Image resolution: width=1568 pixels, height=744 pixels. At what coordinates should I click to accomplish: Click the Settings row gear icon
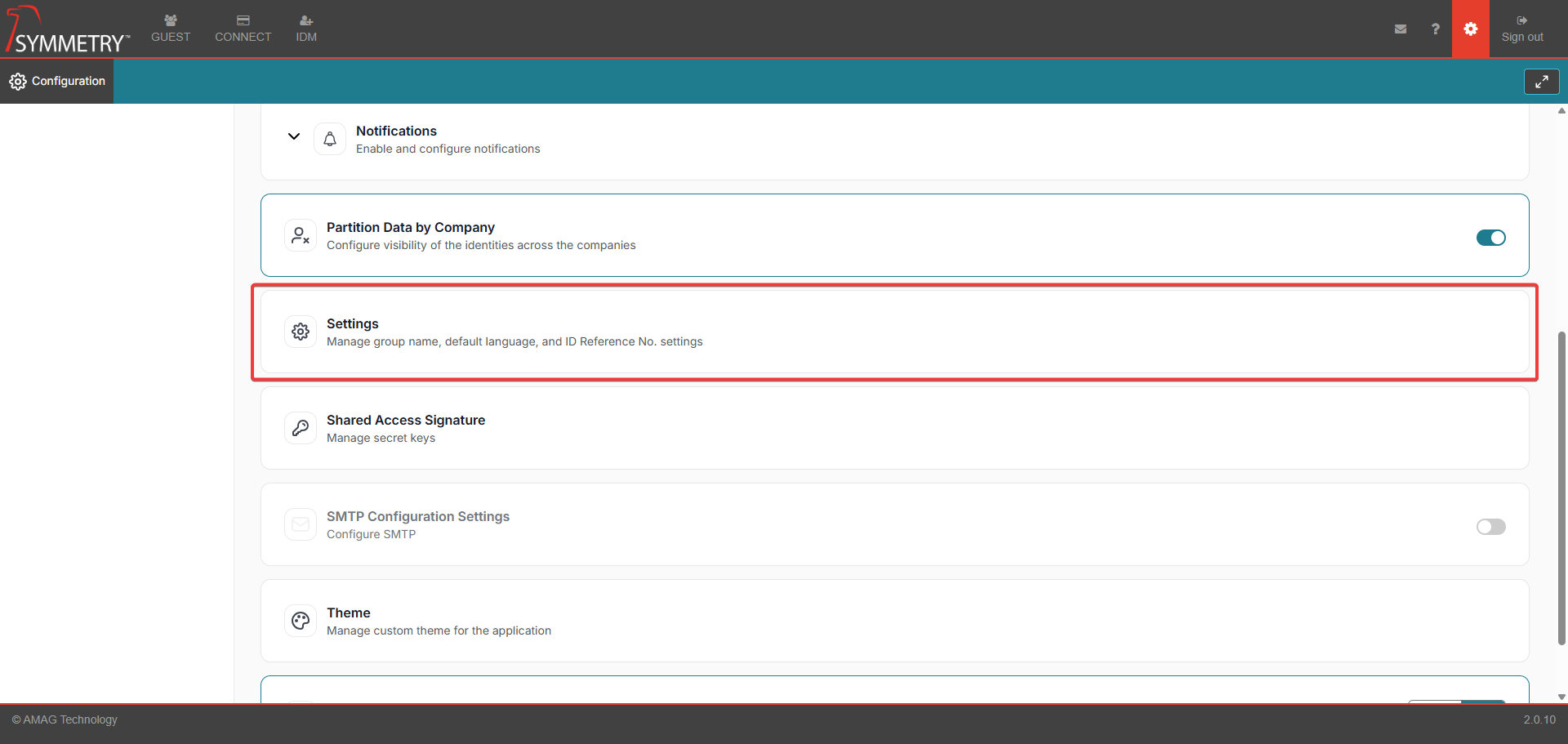(x=301, y=332)
